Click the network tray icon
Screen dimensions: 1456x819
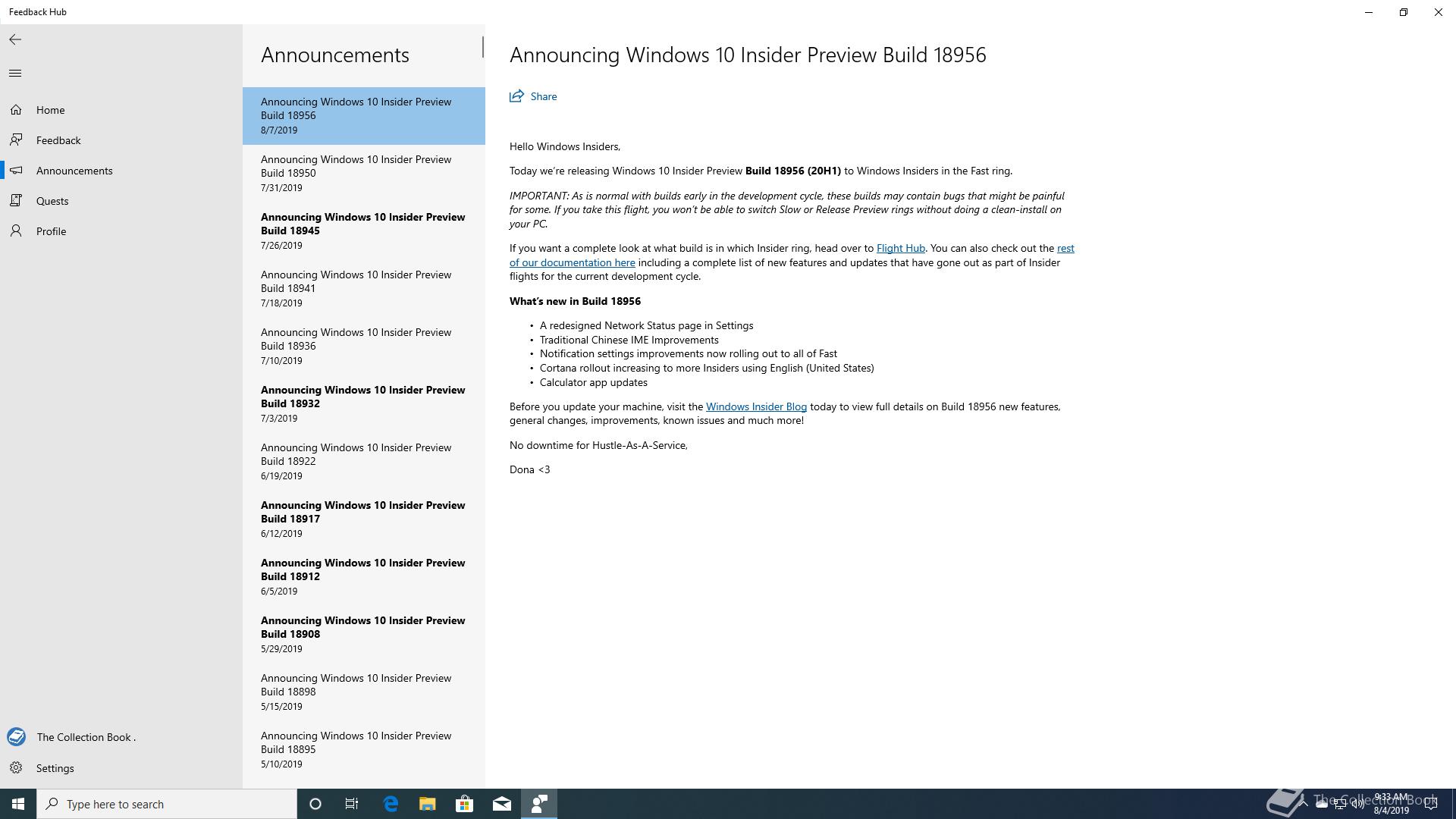pos(1340,805)
